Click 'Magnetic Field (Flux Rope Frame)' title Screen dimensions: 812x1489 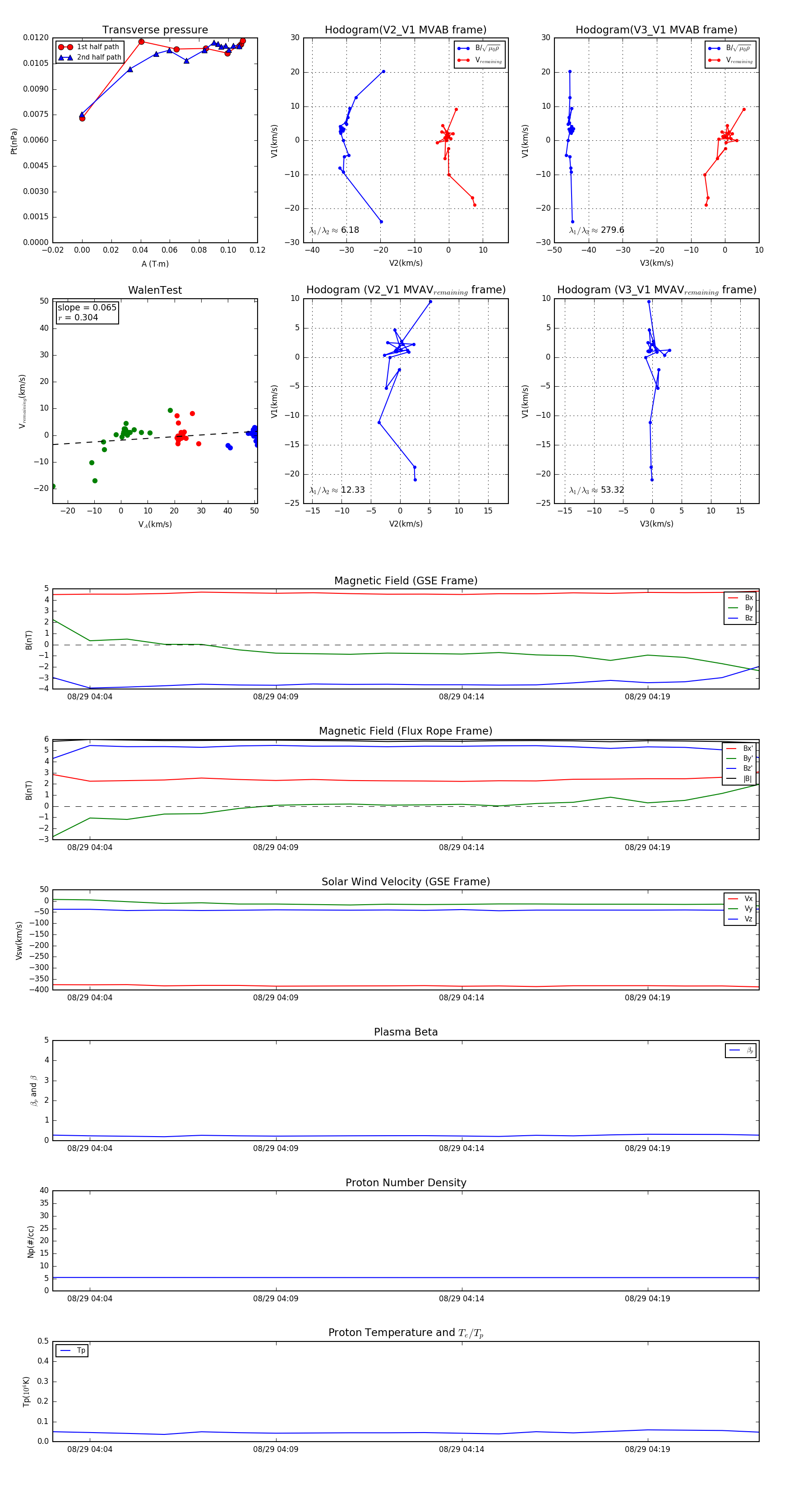[406, 731]
